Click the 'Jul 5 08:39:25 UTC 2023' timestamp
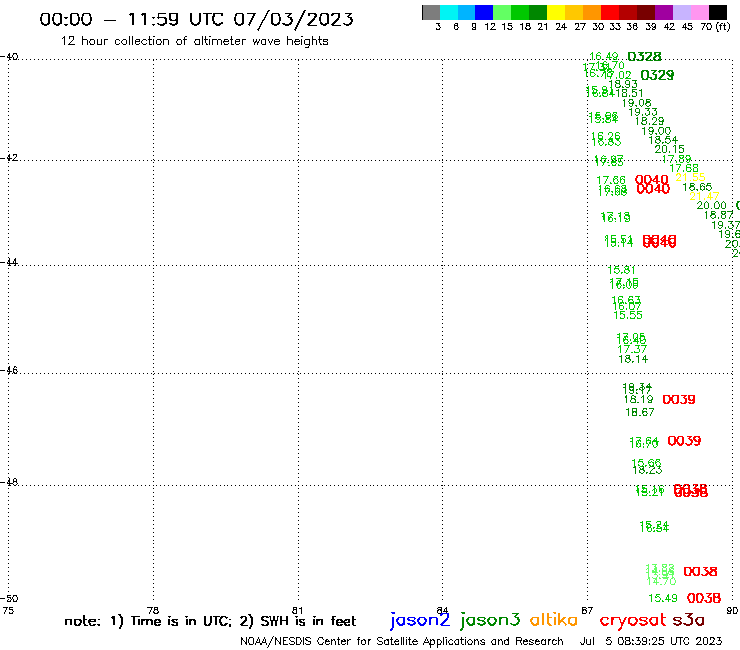The image size is (740, 650). (651, 641)
